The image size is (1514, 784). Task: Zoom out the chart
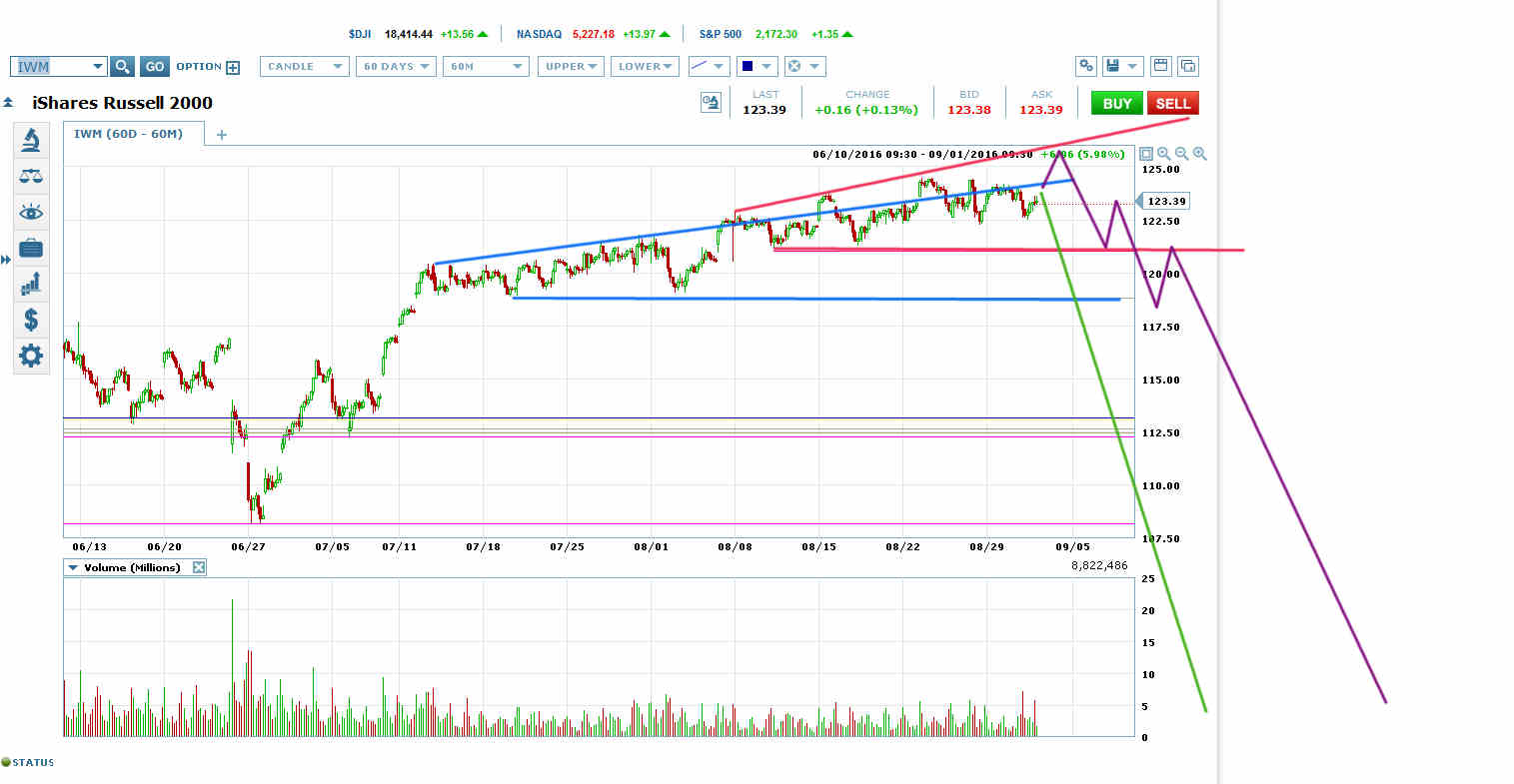[1182, 154]
